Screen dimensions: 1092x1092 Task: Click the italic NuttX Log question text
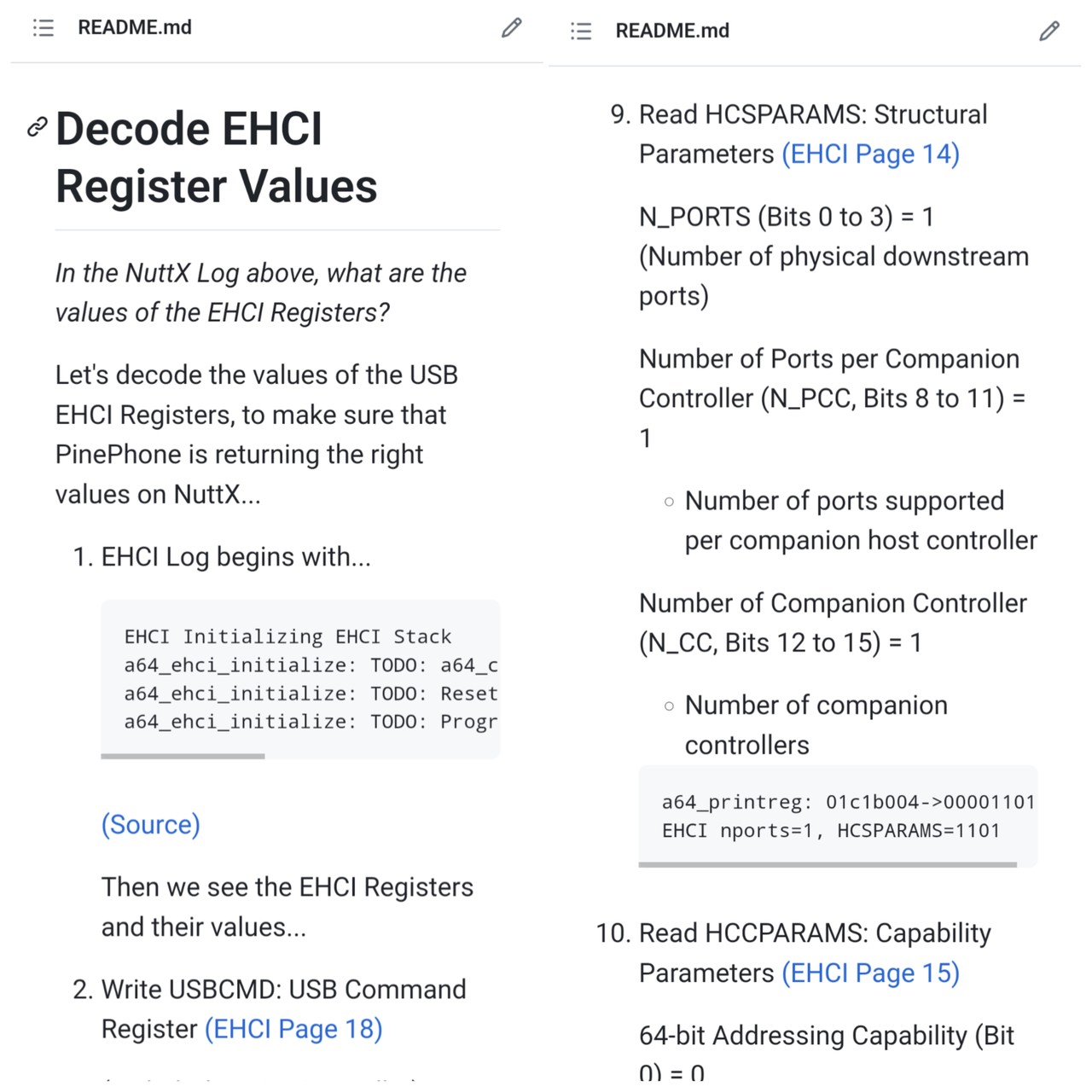coord(260,293)
